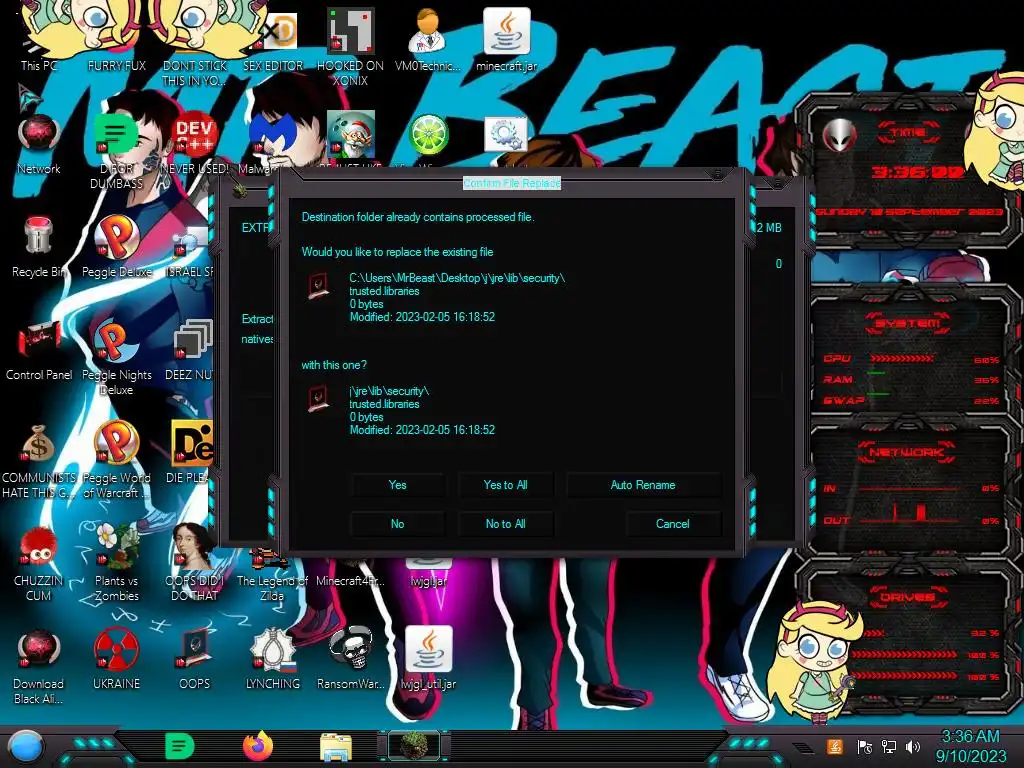1024x768 pixels.
Task: Launch Firefox from the taskbar
Action: 258,746
